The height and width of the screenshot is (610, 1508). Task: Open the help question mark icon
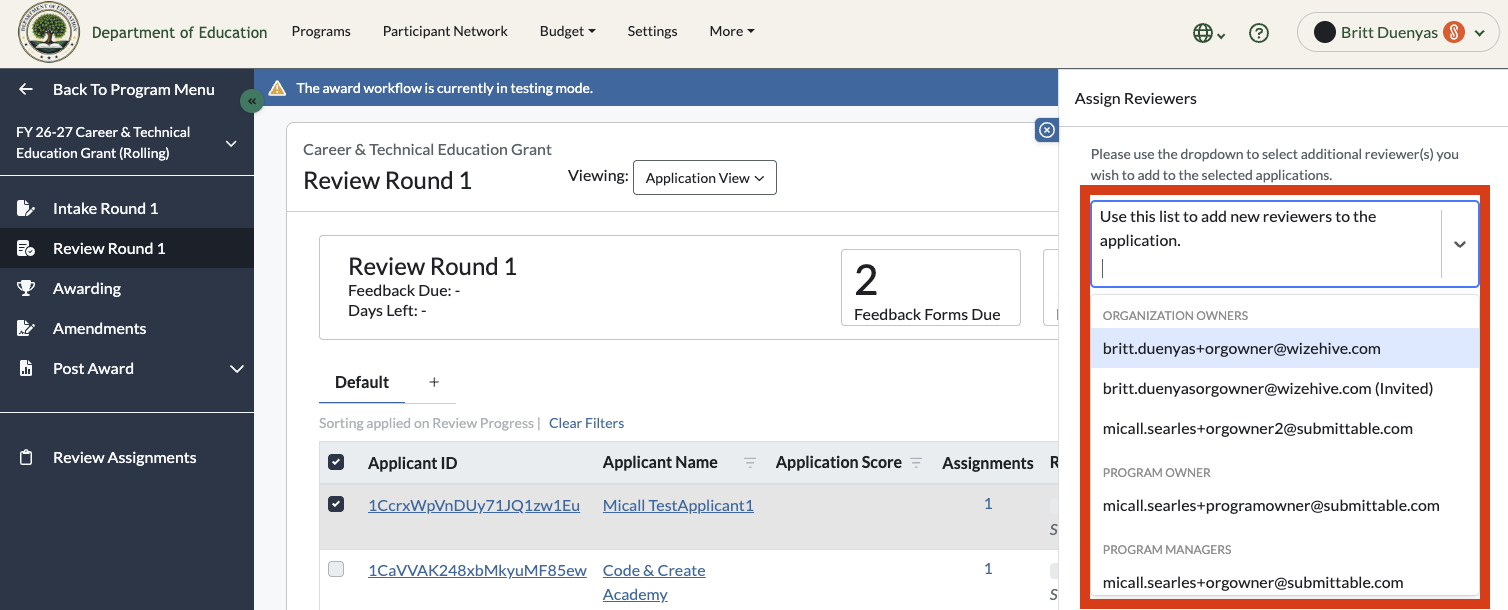1259,33
